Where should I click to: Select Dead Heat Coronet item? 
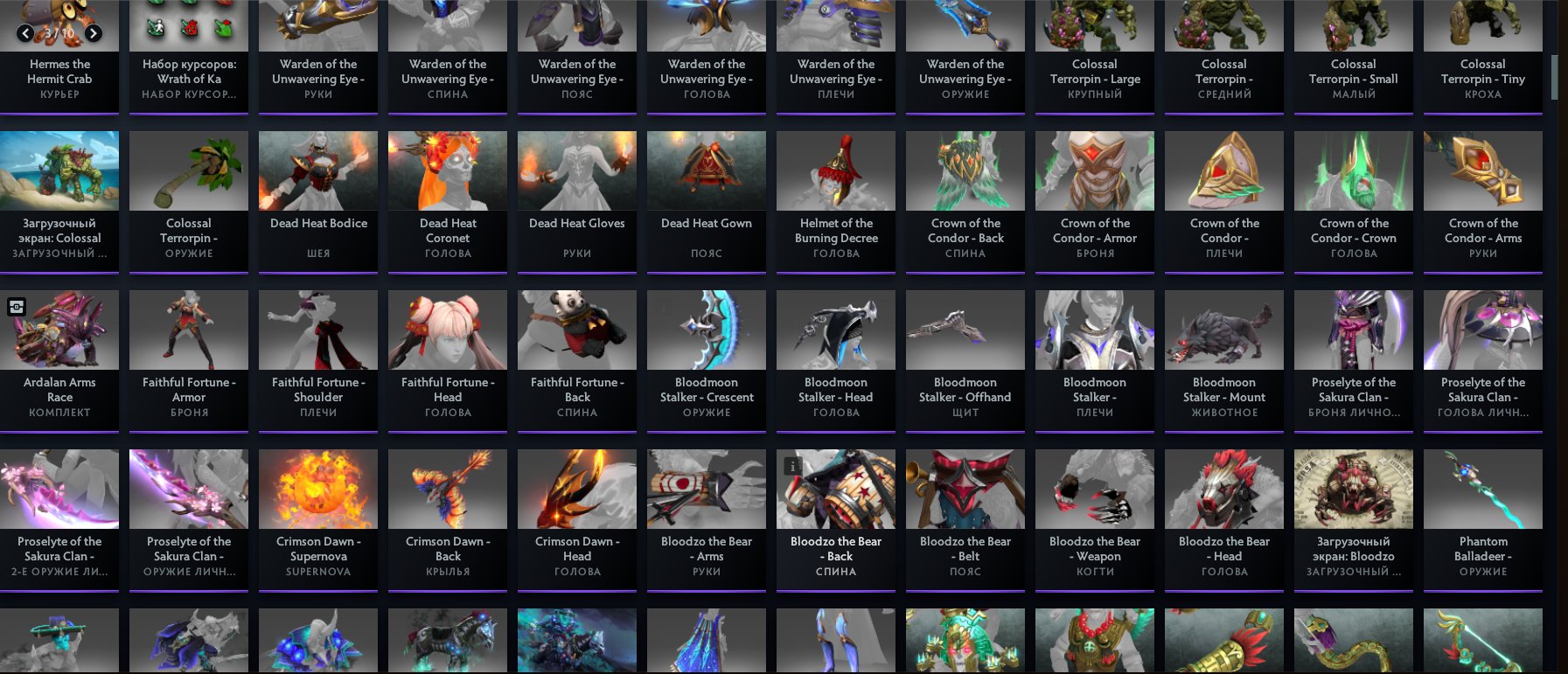(x=448, y=202)
